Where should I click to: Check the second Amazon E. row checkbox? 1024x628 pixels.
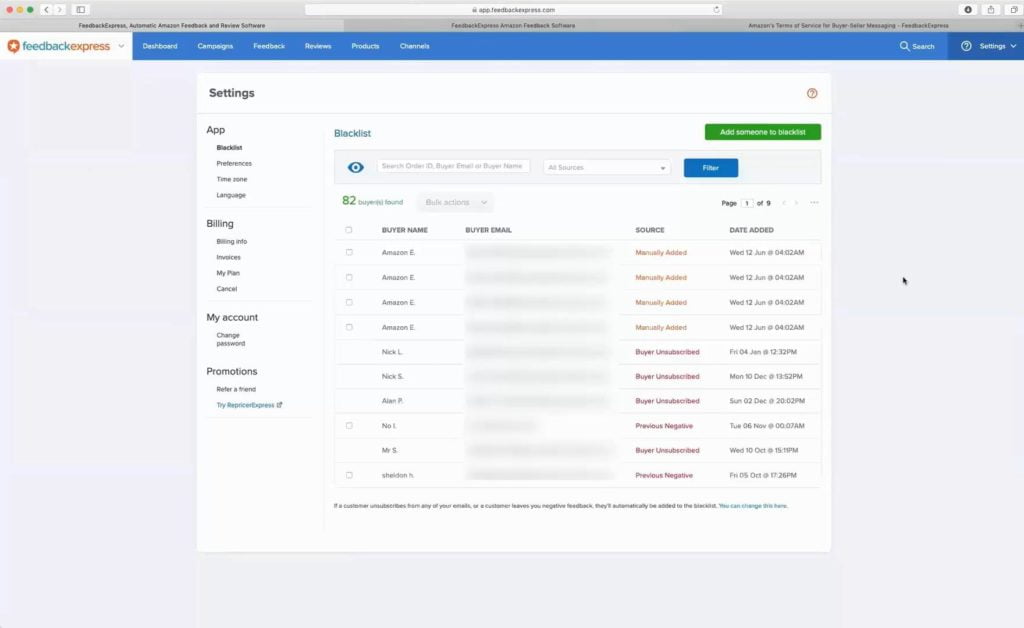pos(349,277)
